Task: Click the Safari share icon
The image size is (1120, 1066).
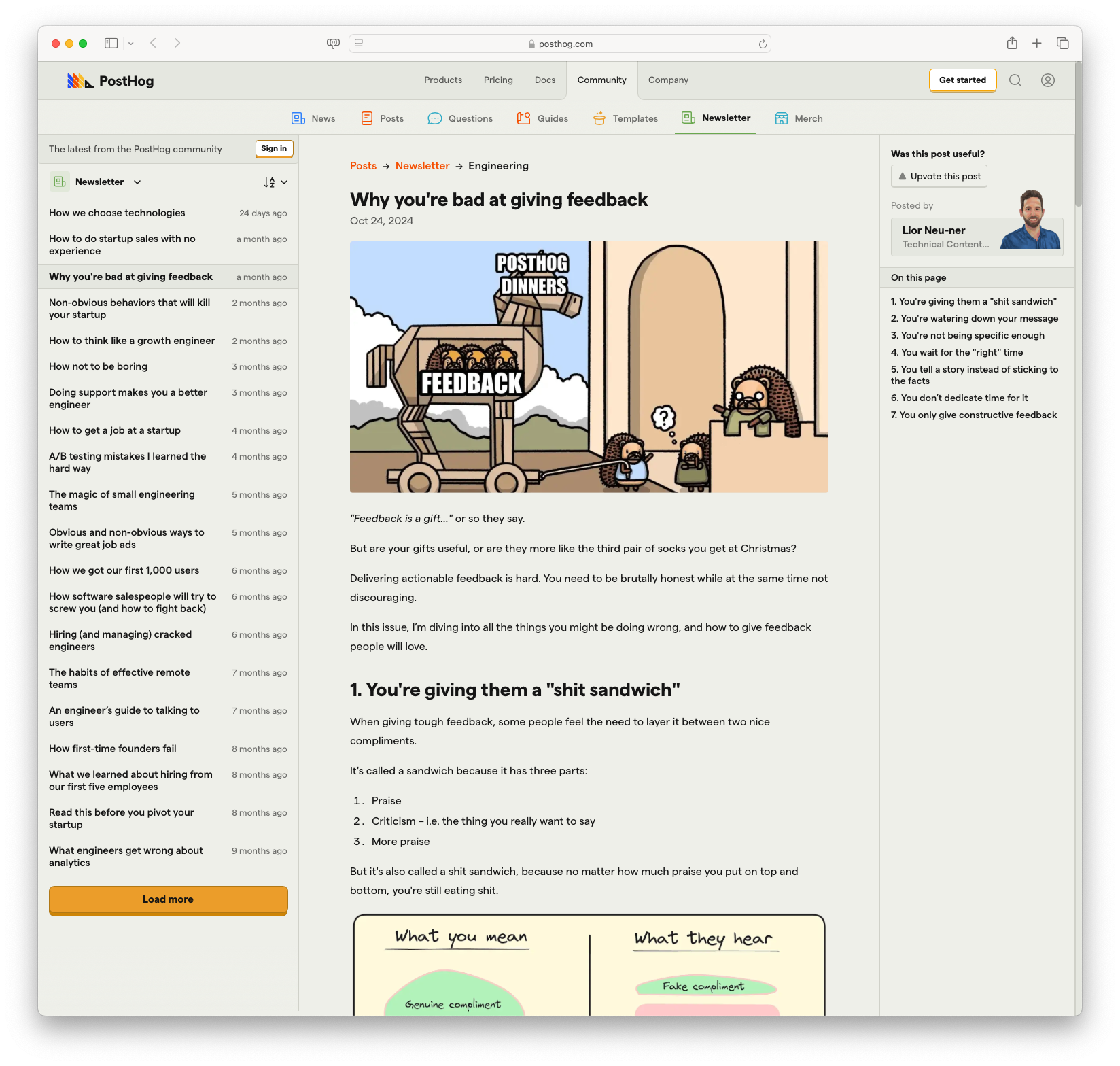Action: 1011,44
